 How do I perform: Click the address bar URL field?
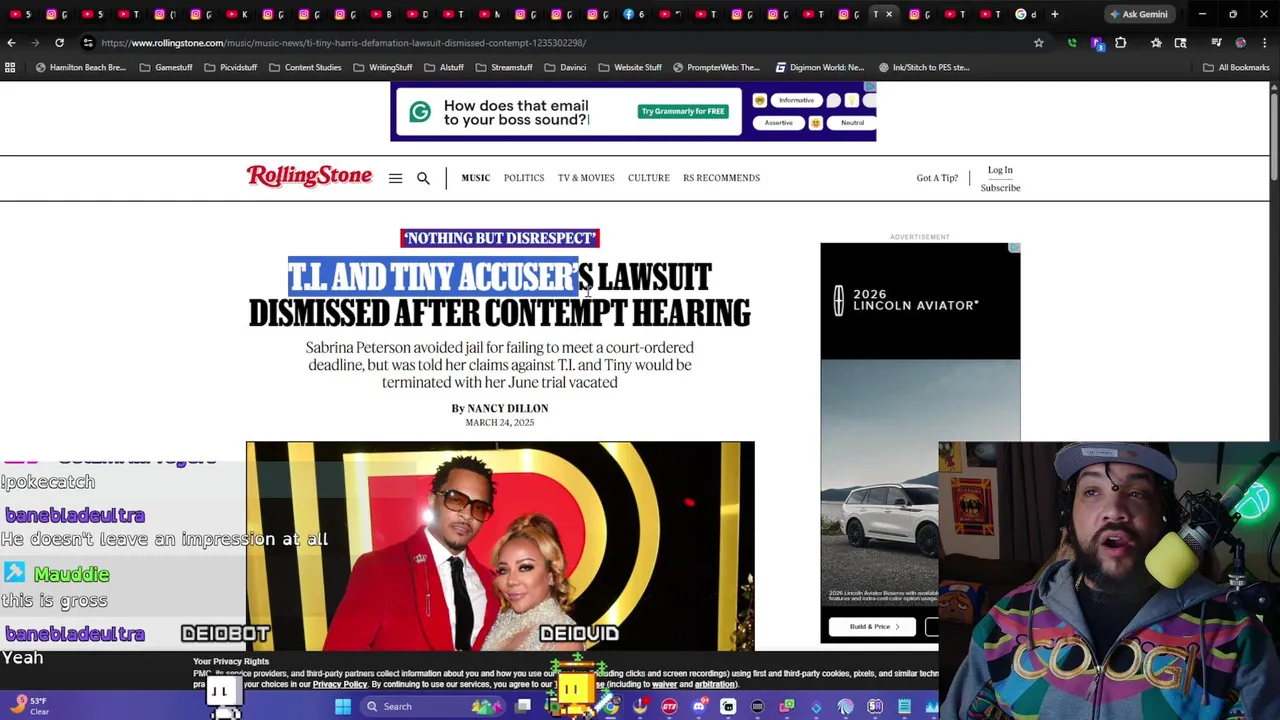560,43
